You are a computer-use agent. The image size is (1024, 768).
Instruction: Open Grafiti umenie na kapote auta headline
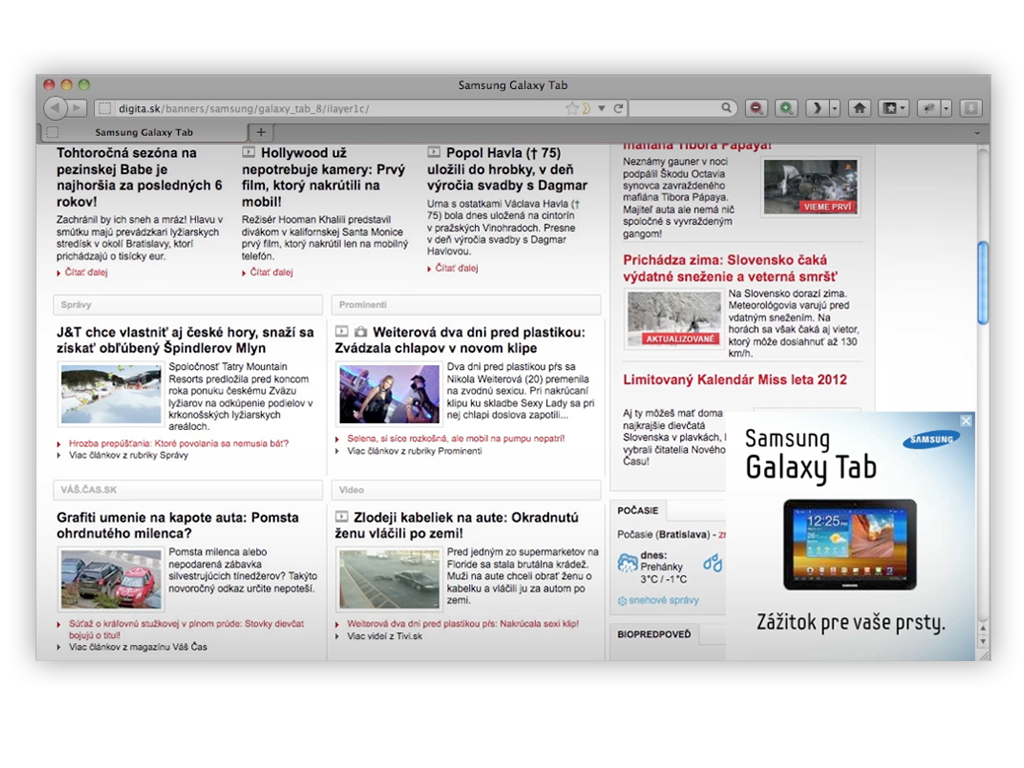(x=178, y=525)
